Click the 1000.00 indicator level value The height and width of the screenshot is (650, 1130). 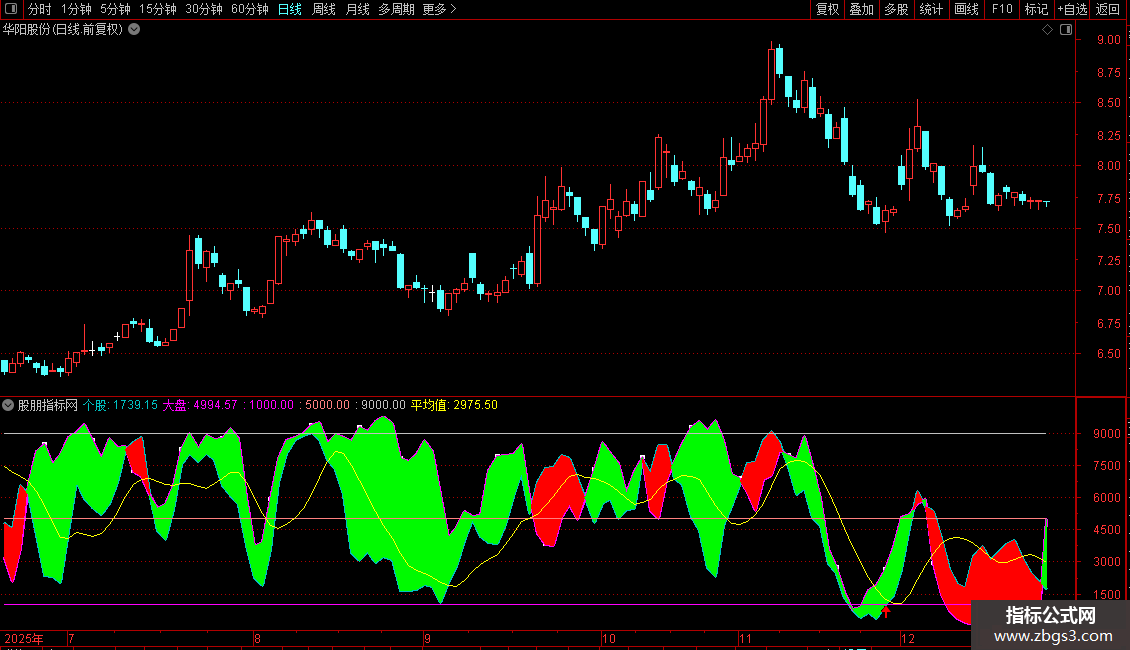(x=271, y=405)
